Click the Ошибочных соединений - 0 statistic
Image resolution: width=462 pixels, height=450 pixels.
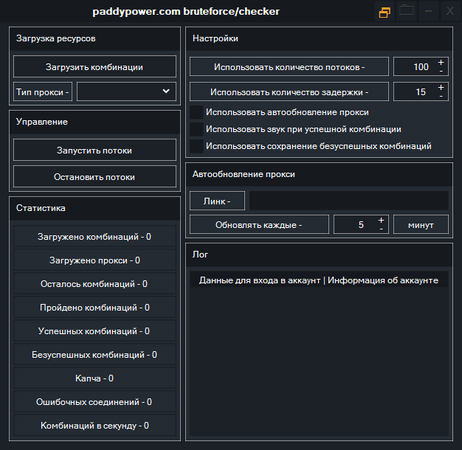point(95,402)
